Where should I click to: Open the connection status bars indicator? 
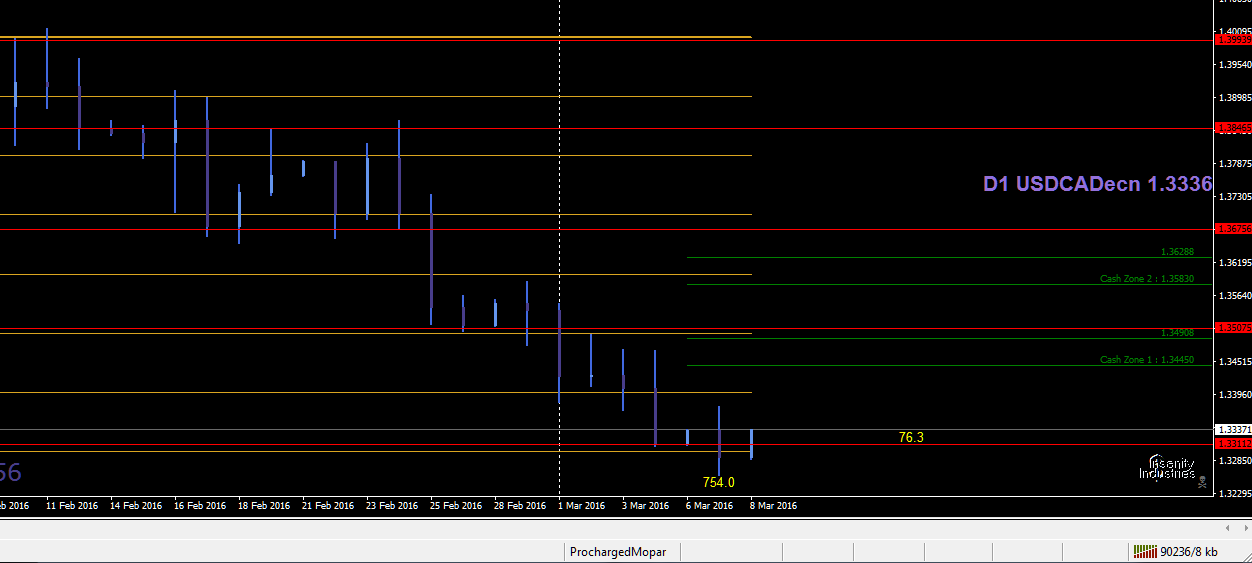coord(1145,551)
